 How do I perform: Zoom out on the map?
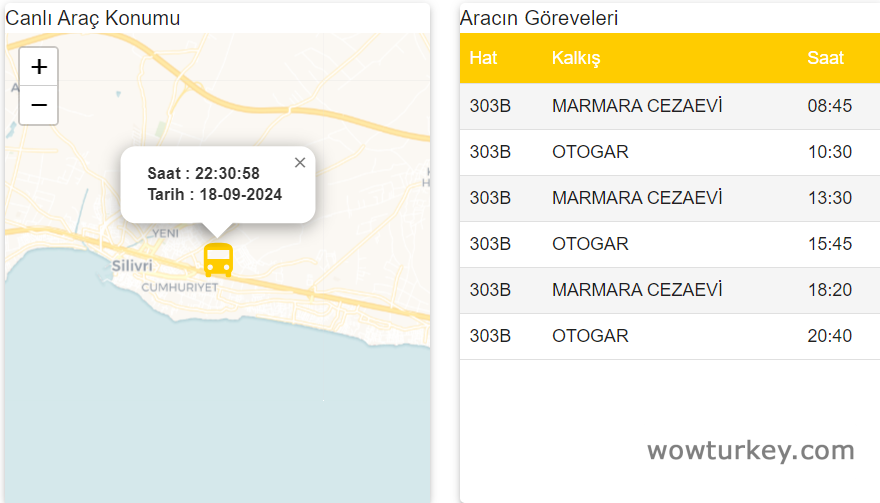click(x=39, y=105)
